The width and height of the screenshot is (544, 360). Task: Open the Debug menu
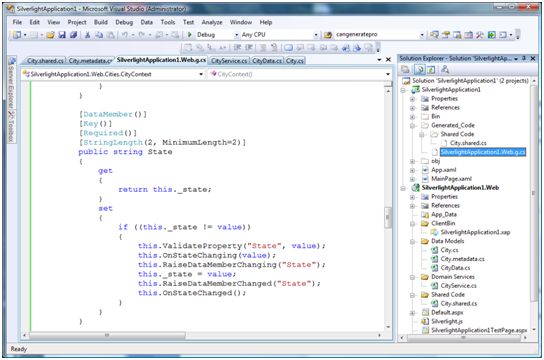point(124,22)
